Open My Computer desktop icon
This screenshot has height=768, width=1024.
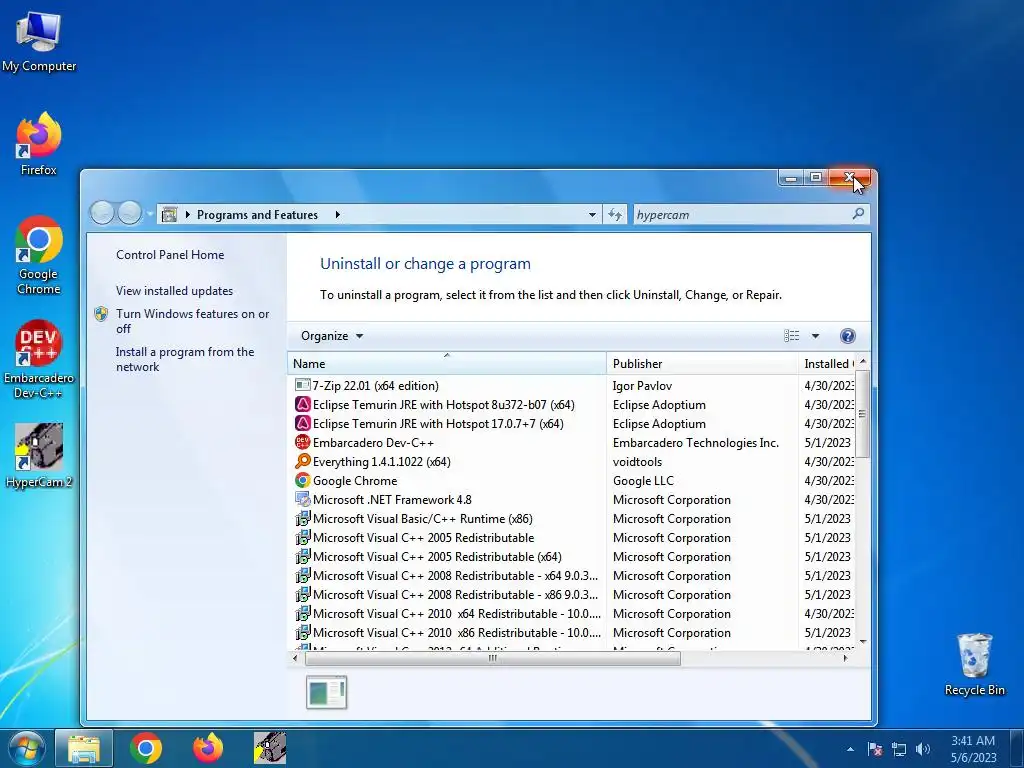click(39, 41)
